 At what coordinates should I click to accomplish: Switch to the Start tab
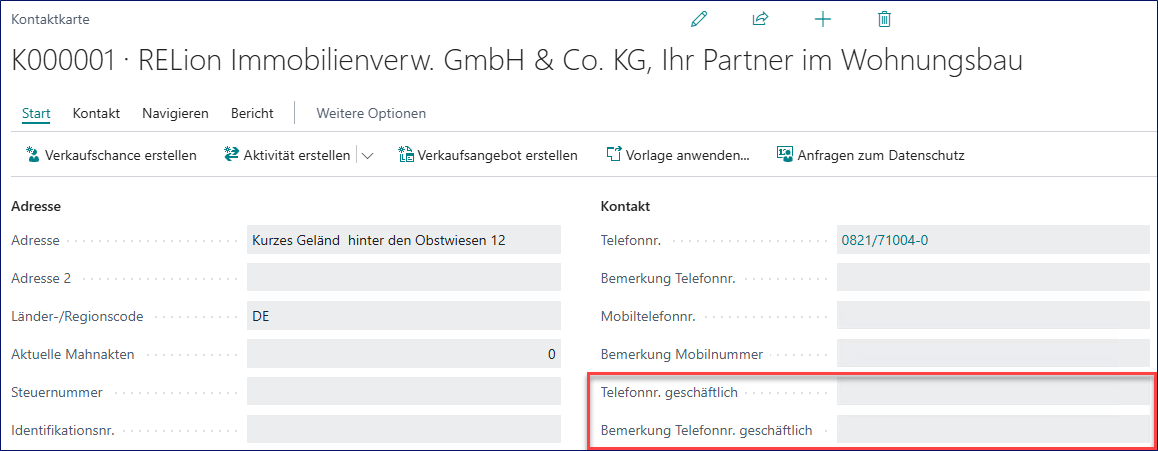(36, 113)
